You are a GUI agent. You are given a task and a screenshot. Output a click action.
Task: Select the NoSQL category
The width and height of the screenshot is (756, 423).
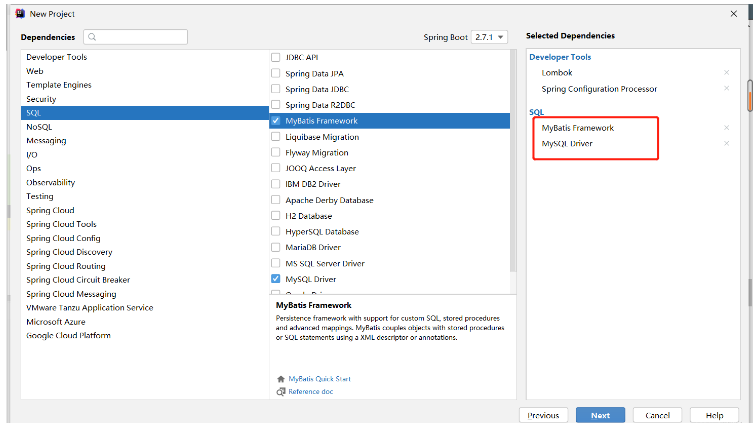(x=40, y=127)
